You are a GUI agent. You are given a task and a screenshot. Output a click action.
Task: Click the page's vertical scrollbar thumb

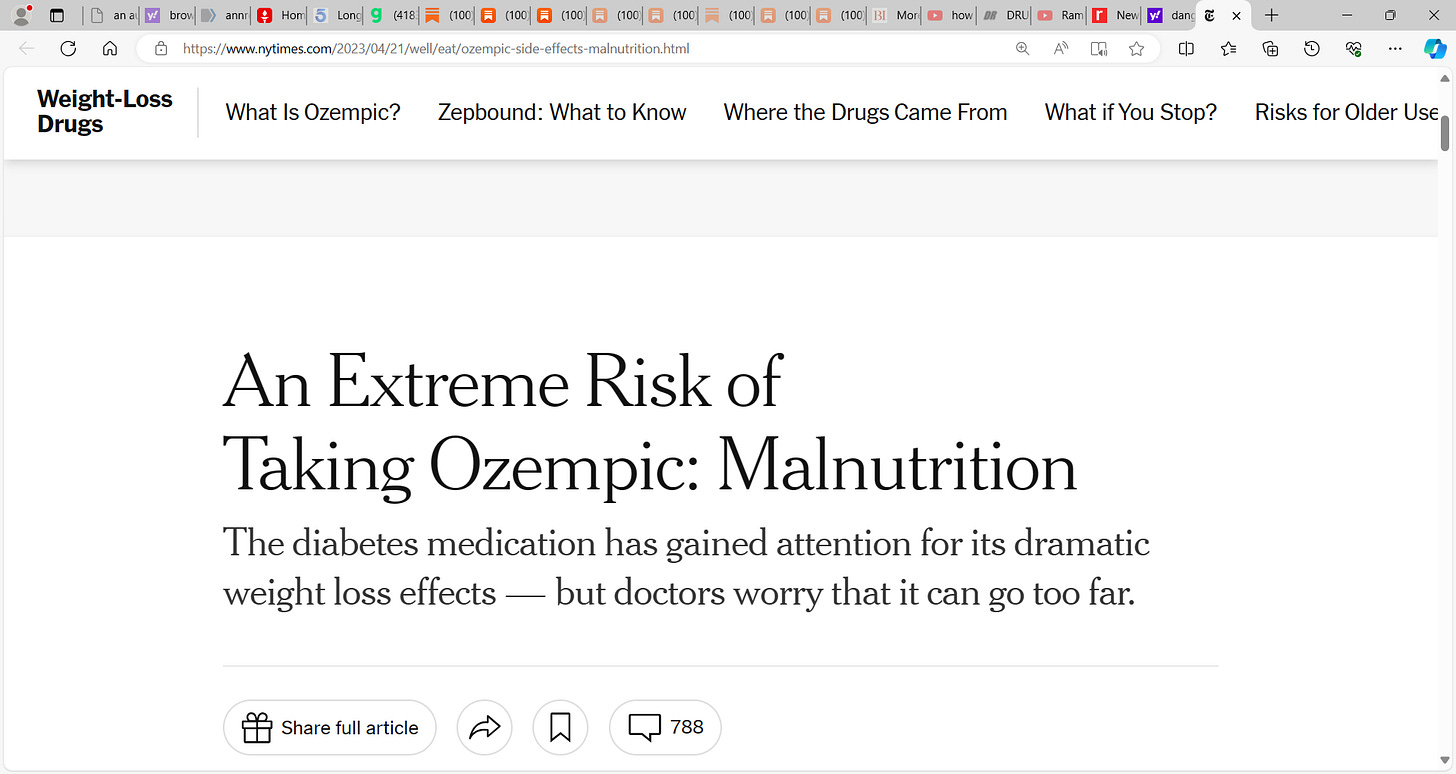(1445, 133)
